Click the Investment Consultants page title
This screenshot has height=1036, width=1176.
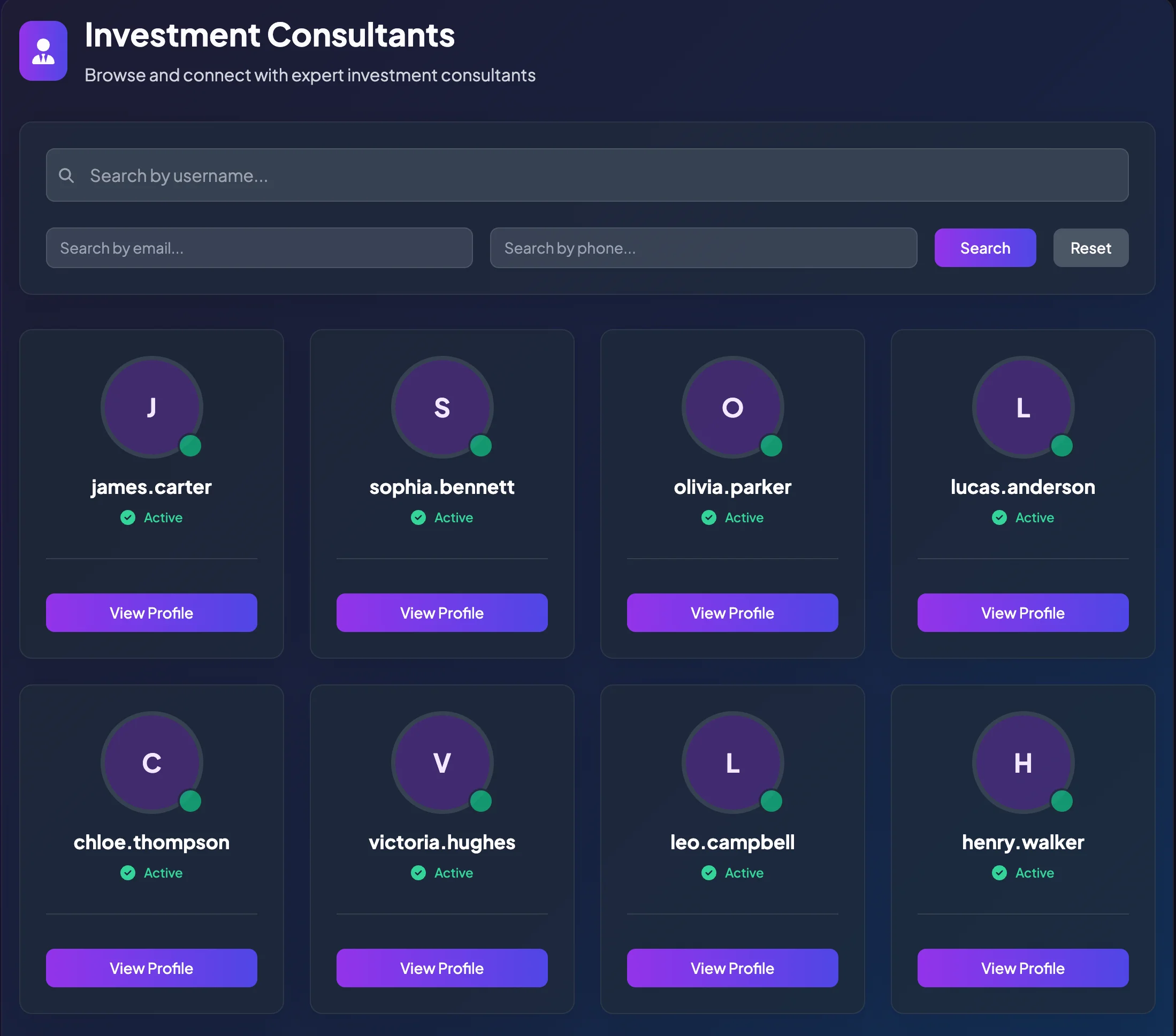269,35
